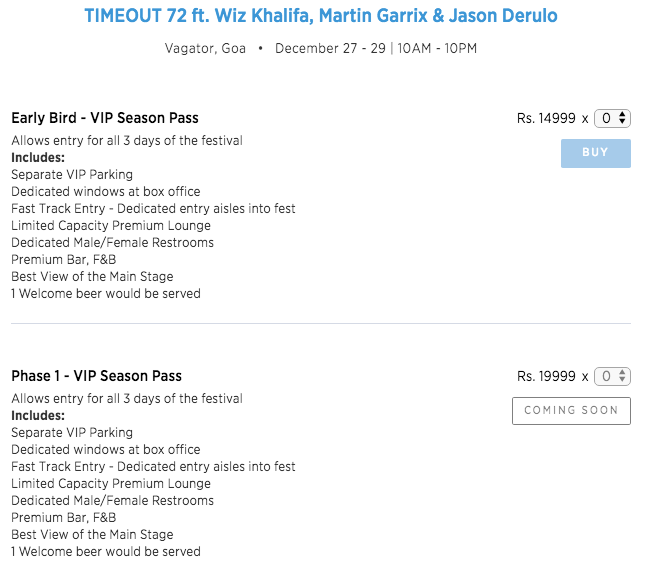
Task: Click the Phase 1 quantity down arrow
Action: tap(622, 379)
